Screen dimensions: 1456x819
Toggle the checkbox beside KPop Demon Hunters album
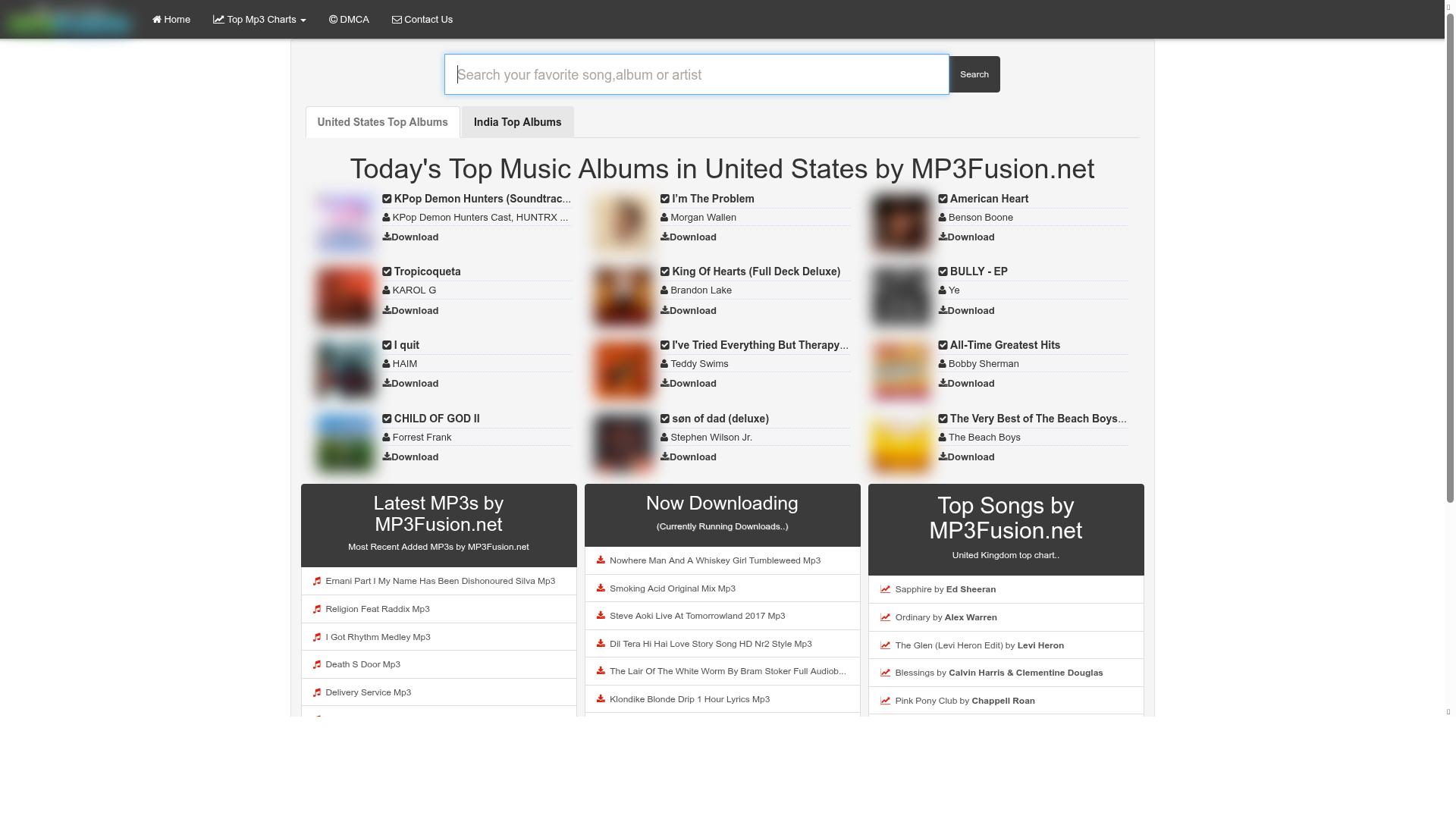(386, 198)
